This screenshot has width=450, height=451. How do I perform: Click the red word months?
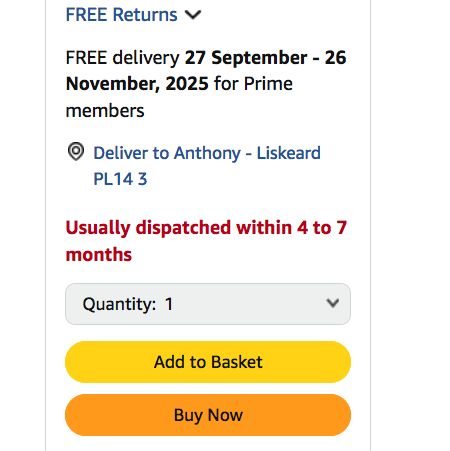(99, 255)
